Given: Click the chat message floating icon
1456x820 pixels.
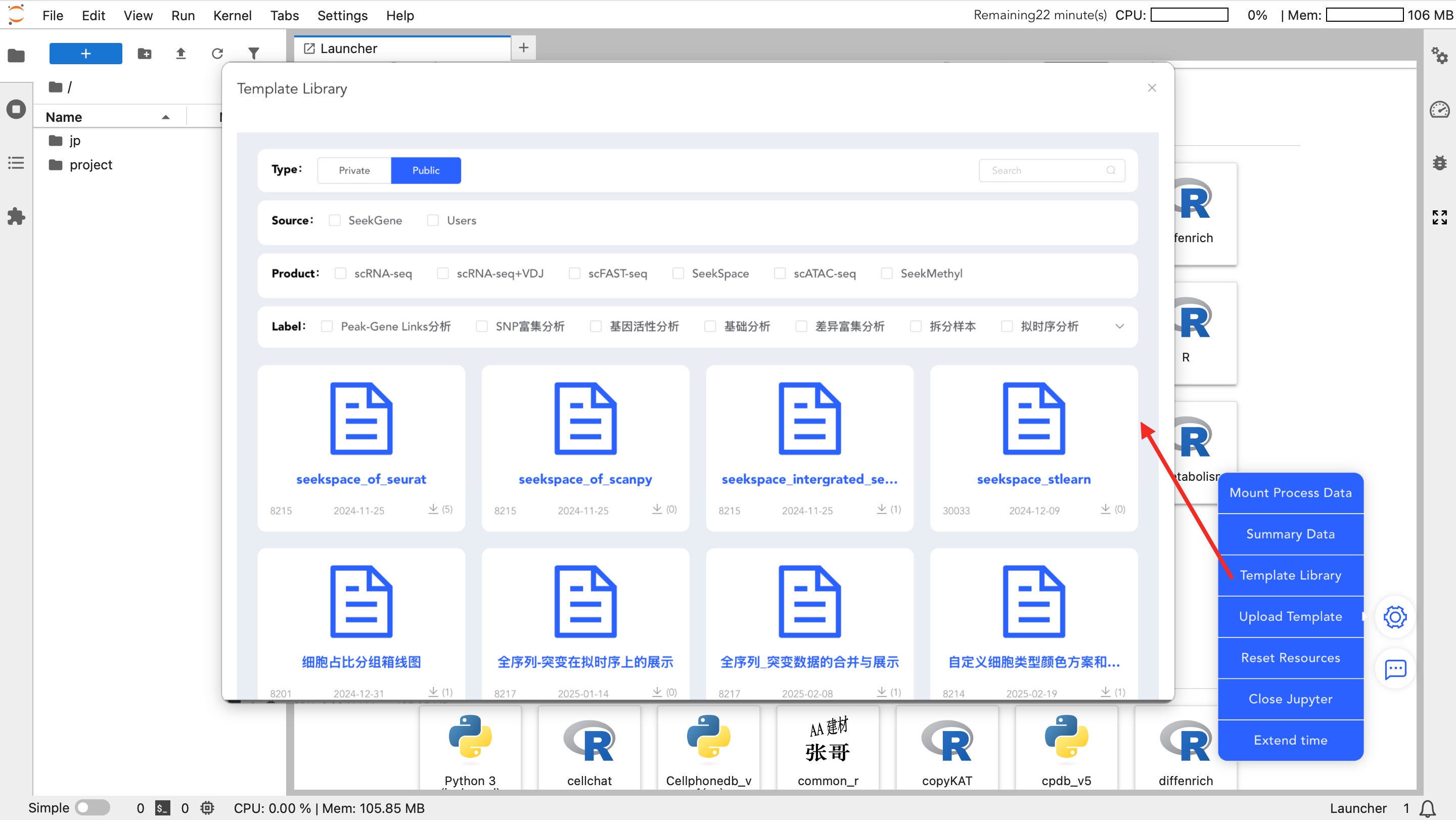Looking at the screenshot, I should [1395, 670].
